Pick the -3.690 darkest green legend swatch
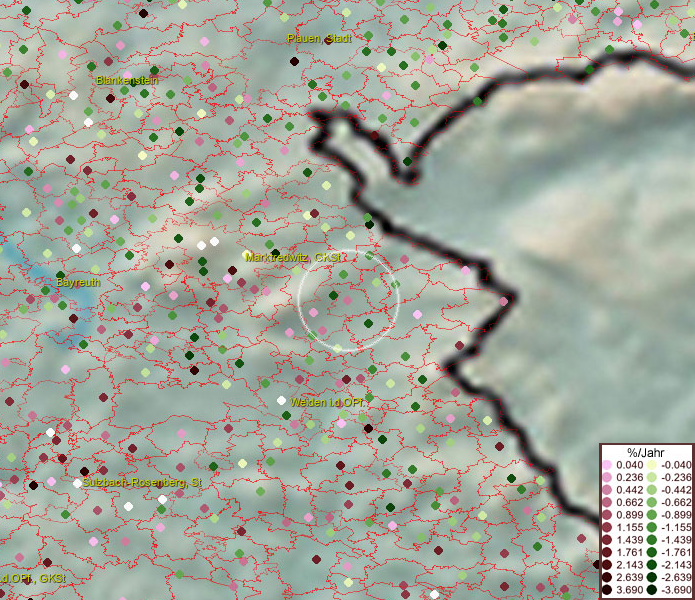Screen dimensions: 695x600 click(x=652, y=590)
